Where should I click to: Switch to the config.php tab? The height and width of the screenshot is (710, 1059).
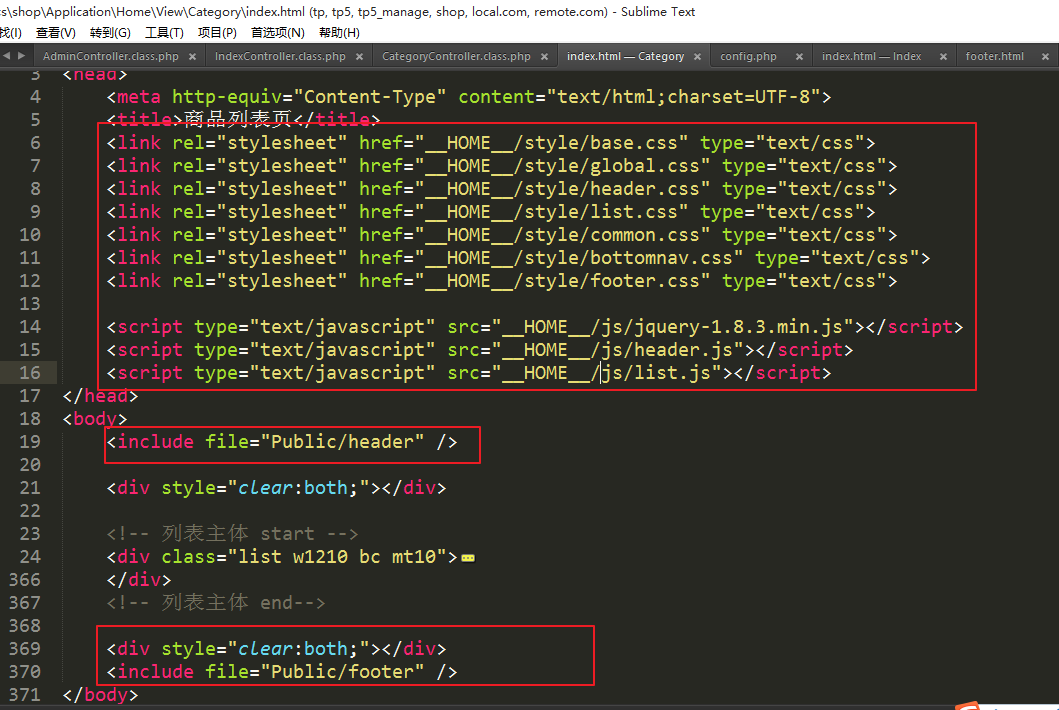pyautogui.click(x=748, y=57)
